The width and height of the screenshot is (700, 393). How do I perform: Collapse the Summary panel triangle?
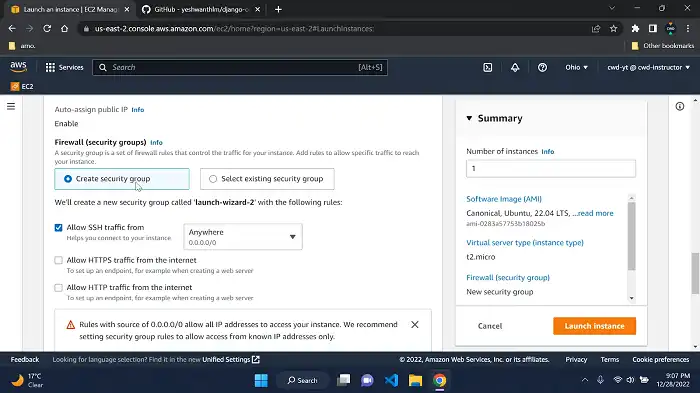(469, 118)
